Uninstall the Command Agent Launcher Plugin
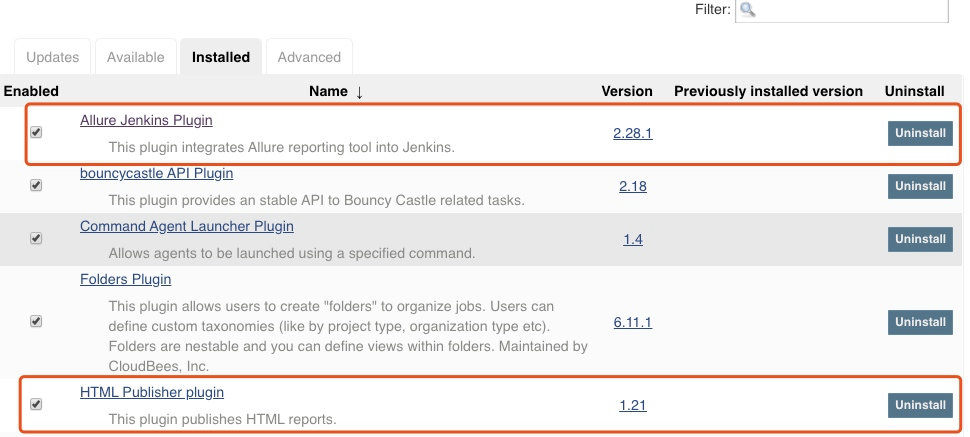970x437 pixels. [920, 239]
